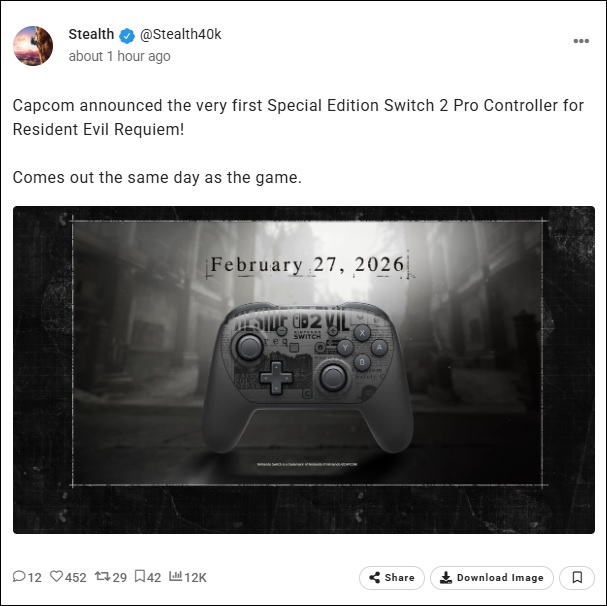Click the 12 replies count
Screen dimensions: 607x606
pyautogui.click(x=34, y=577)
